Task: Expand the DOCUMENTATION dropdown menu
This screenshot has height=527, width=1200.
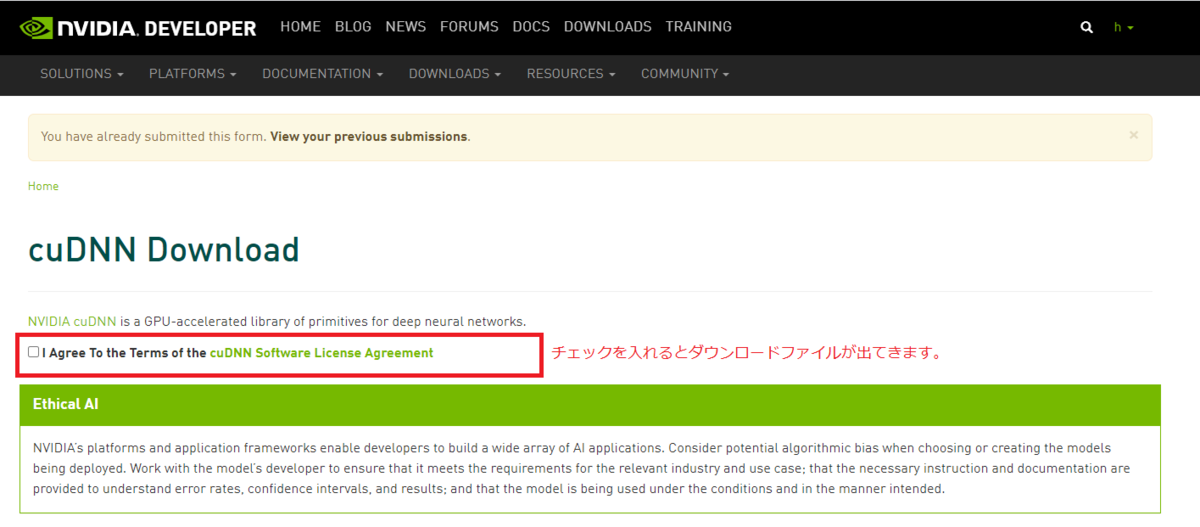Action: tap(323, 74)
